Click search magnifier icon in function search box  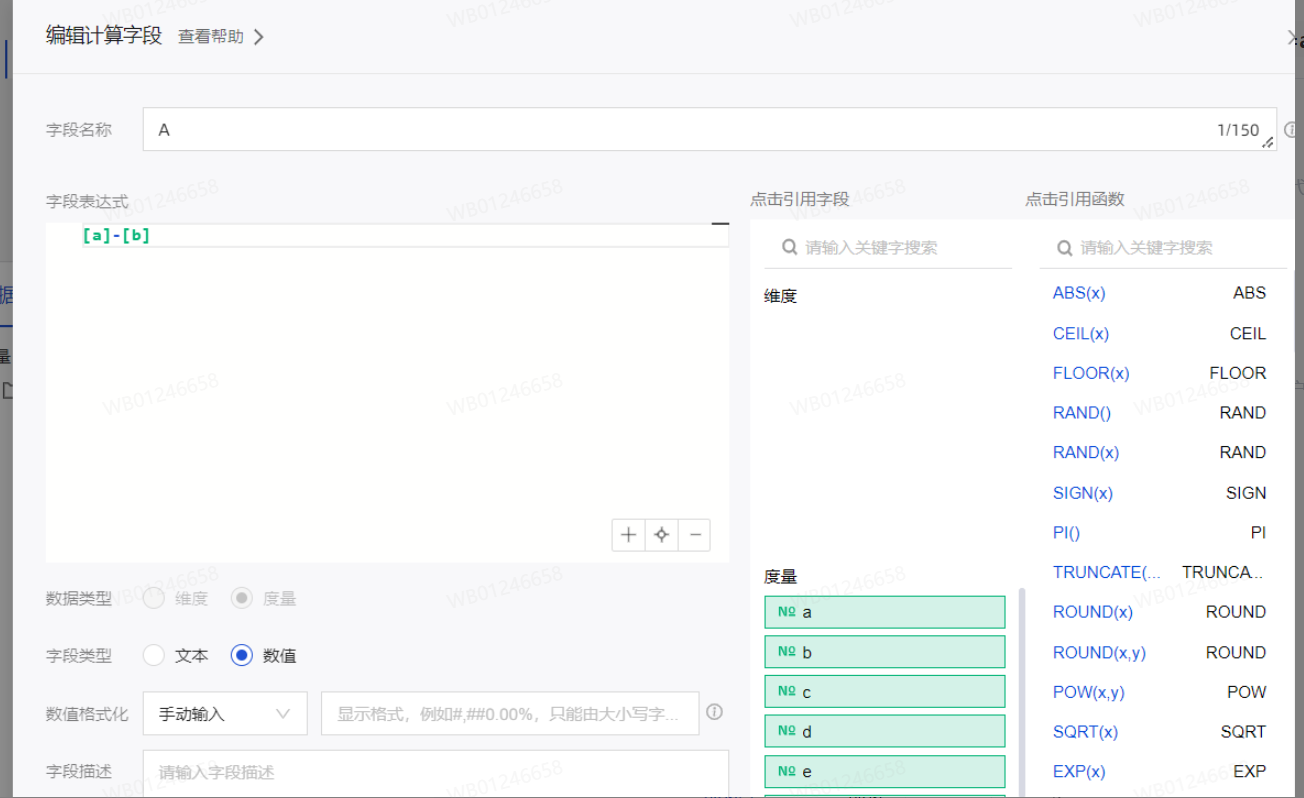[1064, 248]
